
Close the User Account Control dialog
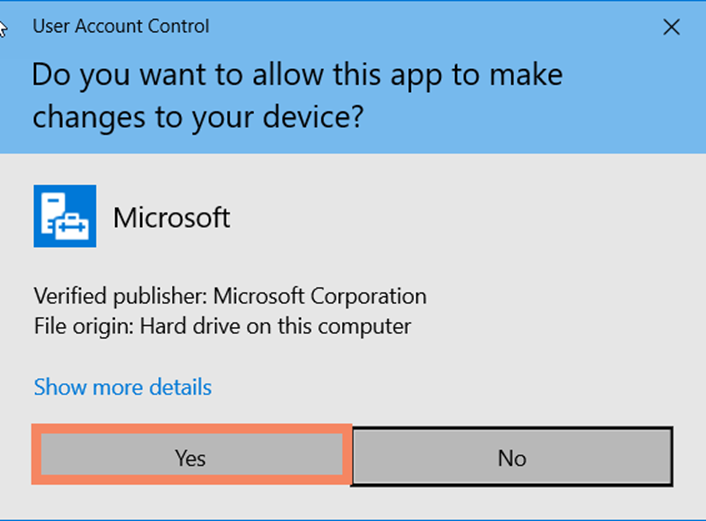coord(671,27)
